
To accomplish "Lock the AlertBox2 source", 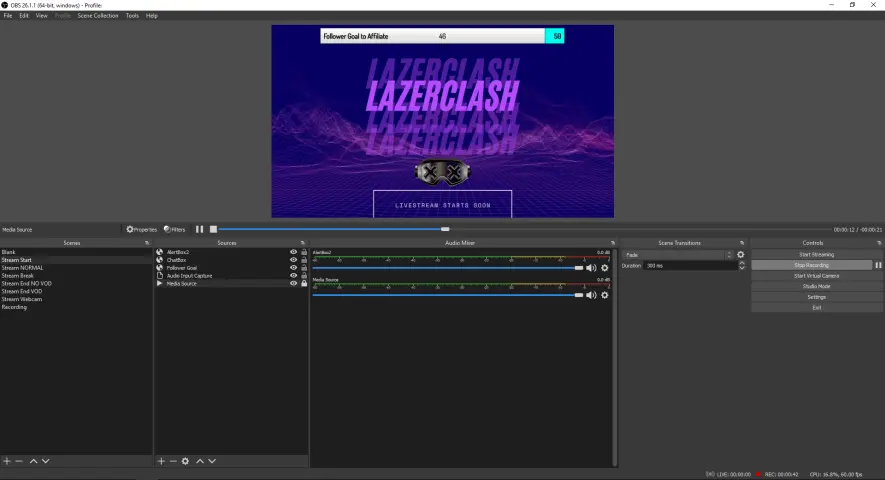I will click(304, 252).
